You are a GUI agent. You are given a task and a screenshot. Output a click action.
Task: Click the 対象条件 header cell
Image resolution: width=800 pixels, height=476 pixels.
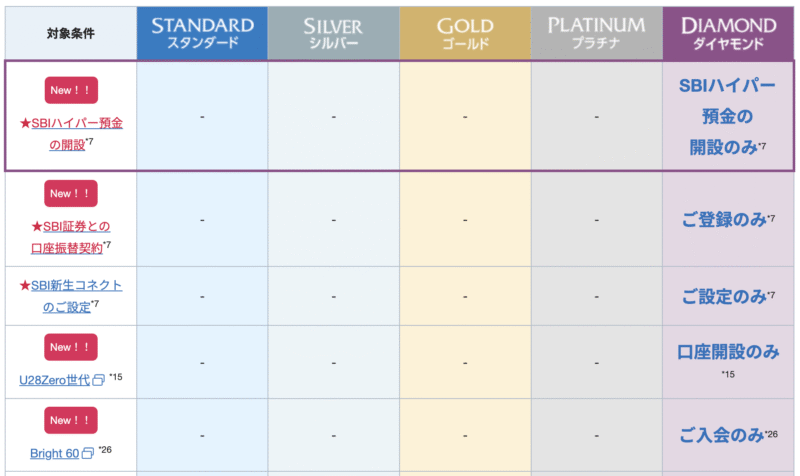click(x=70, y=33)
